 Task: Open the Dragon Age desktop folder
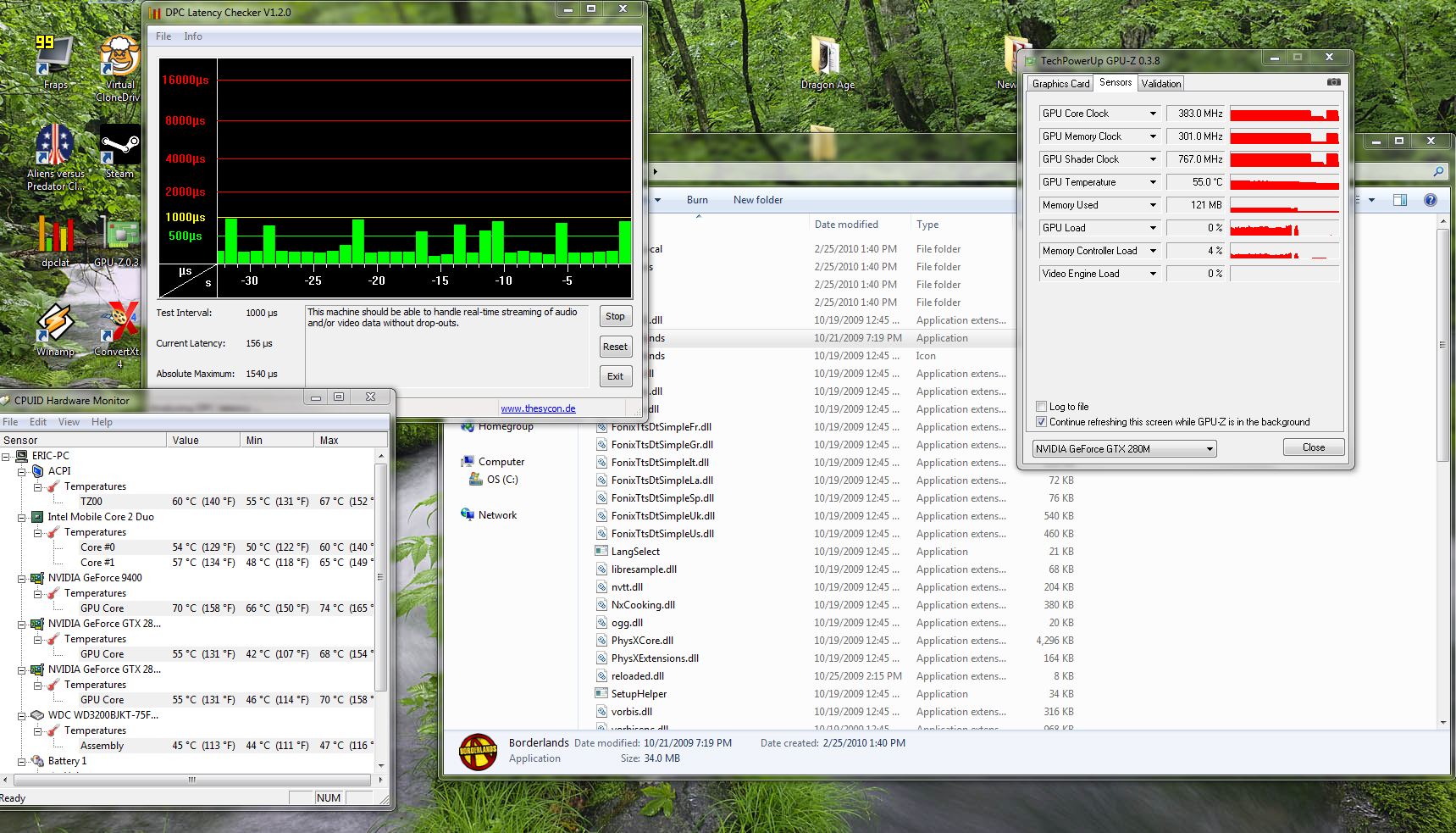point(828,61)
